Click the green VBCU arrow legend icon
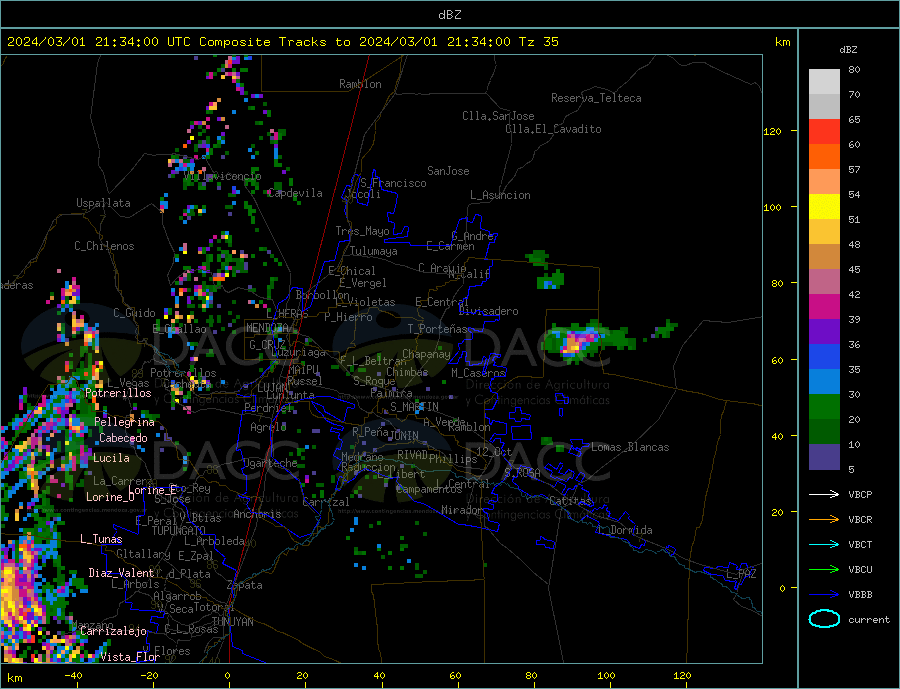Image resolution: width=900 pixels, height=689 pixels. [x=824, y=569]
